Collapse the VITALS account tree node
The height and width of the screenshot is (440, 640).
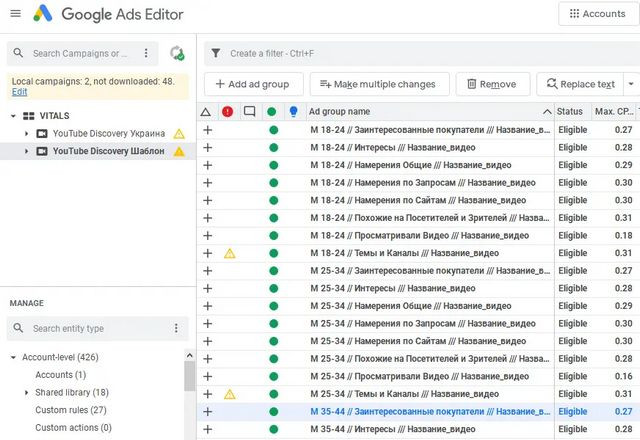click(x=13, y=116)
